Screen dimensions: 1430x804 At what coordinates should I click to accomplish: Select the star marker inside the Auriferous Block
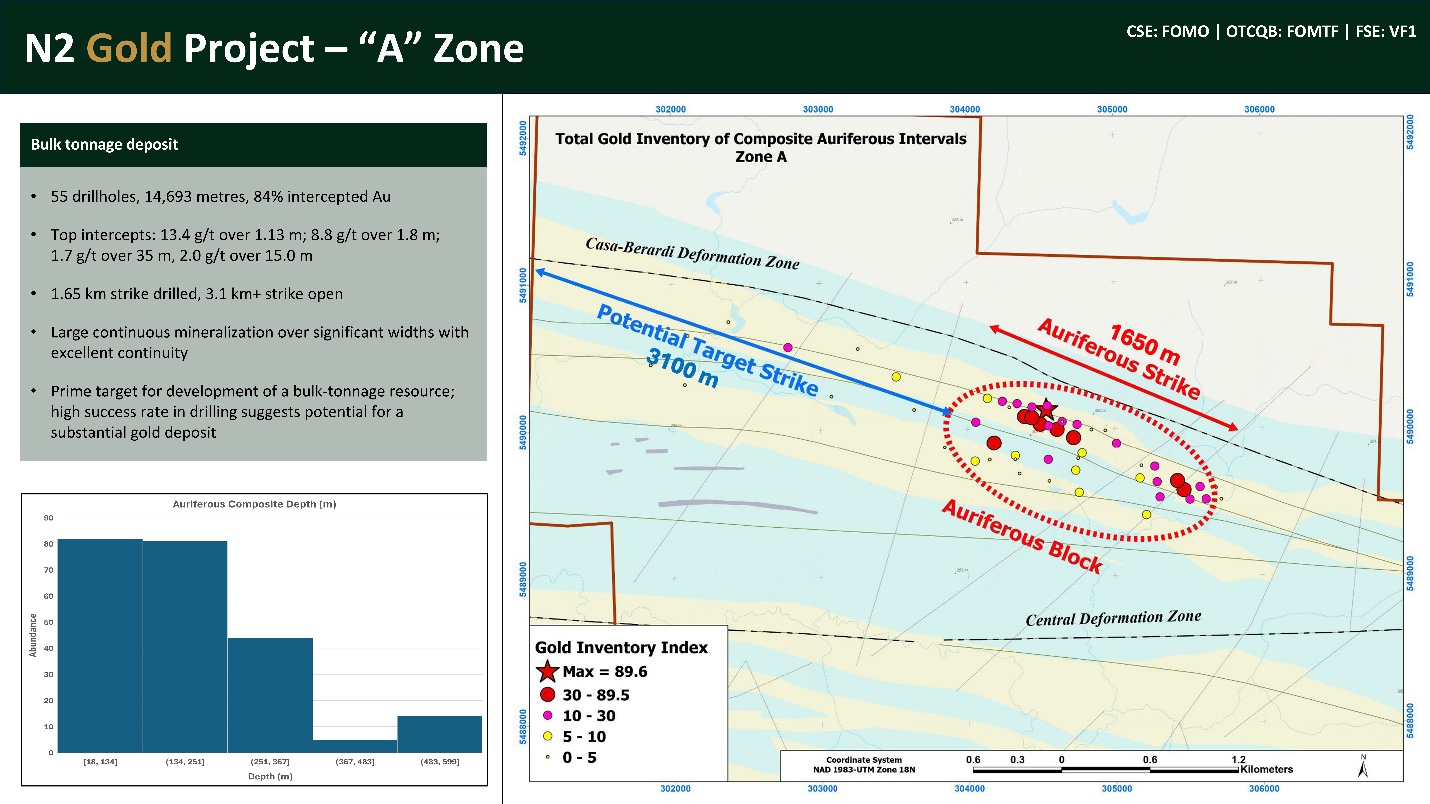[x=1047, y=409]
